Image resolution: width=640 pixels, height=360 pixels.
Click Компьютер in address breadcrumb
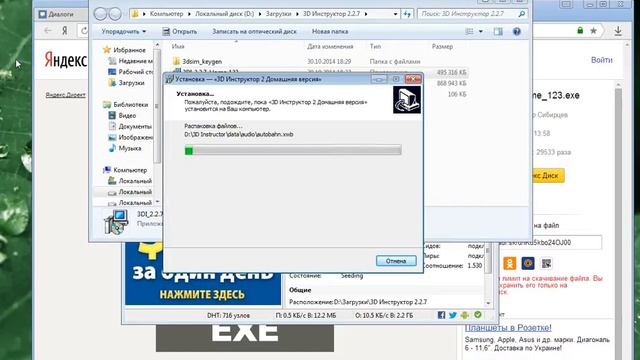pos(166,14)
